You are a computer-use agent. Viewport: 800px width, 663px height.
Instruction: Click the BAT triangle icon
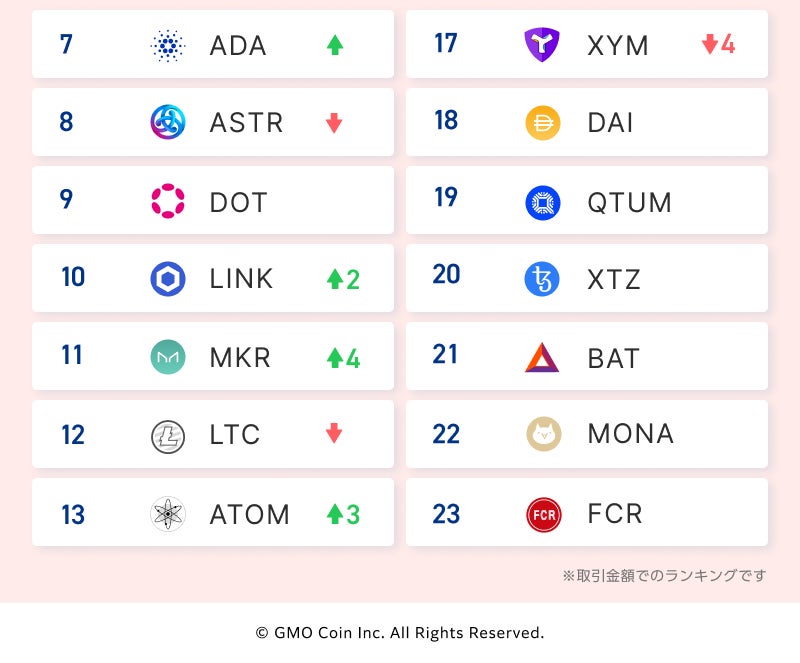[542, 357]
